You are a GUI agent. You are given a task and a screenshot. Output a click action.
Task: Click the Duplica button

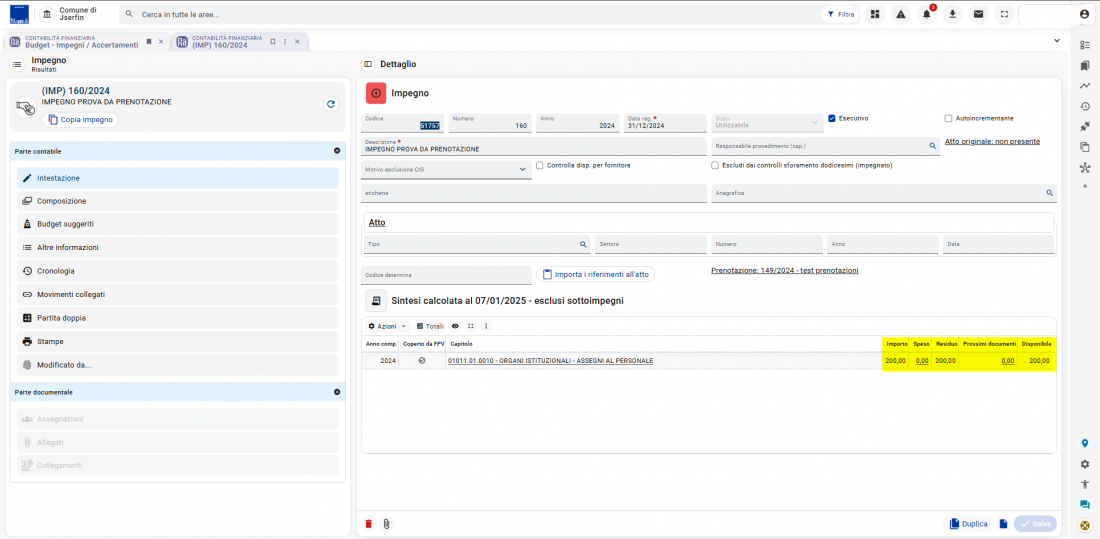click(970, 524)
